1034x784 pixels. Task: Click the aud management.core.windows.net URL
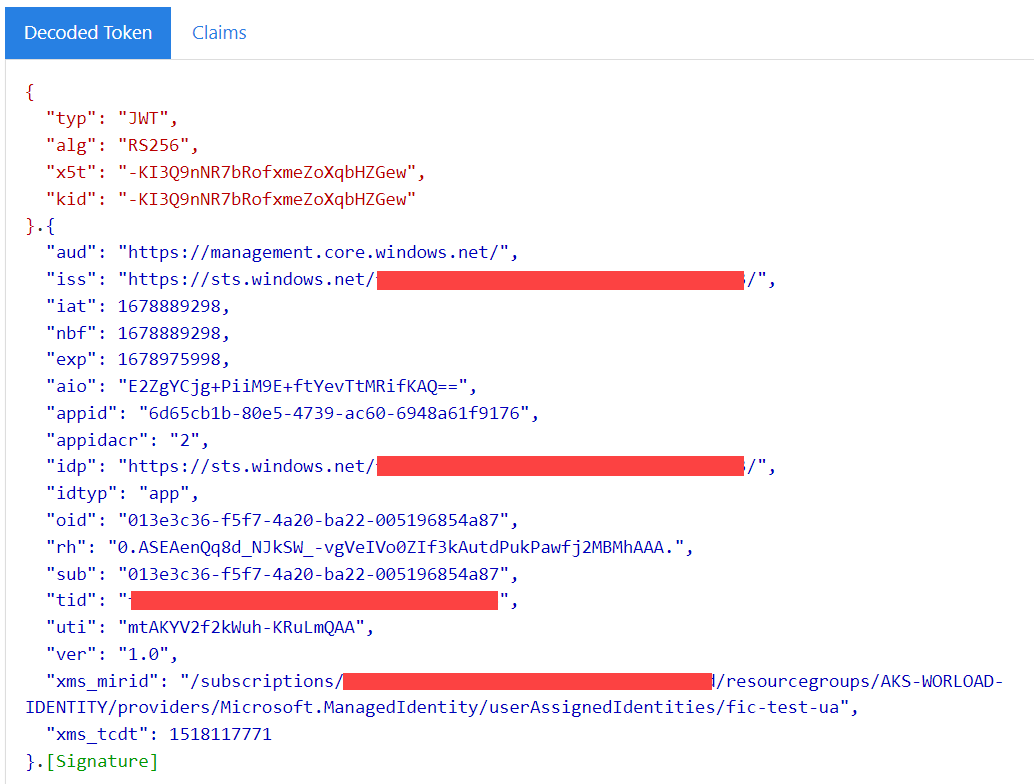click(315, 252)
